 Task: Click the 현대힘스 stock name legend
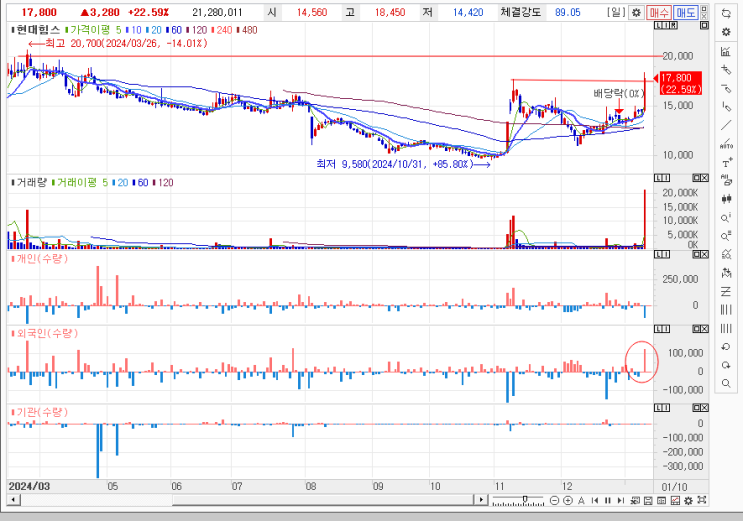click(x=38, y=30)
